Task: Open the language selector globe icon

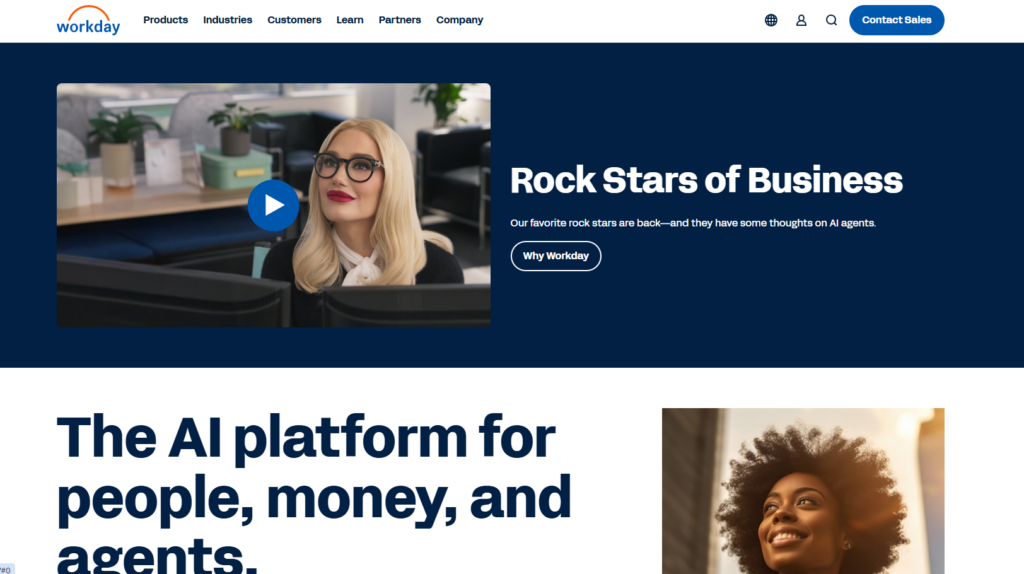Action: [771, 20]
